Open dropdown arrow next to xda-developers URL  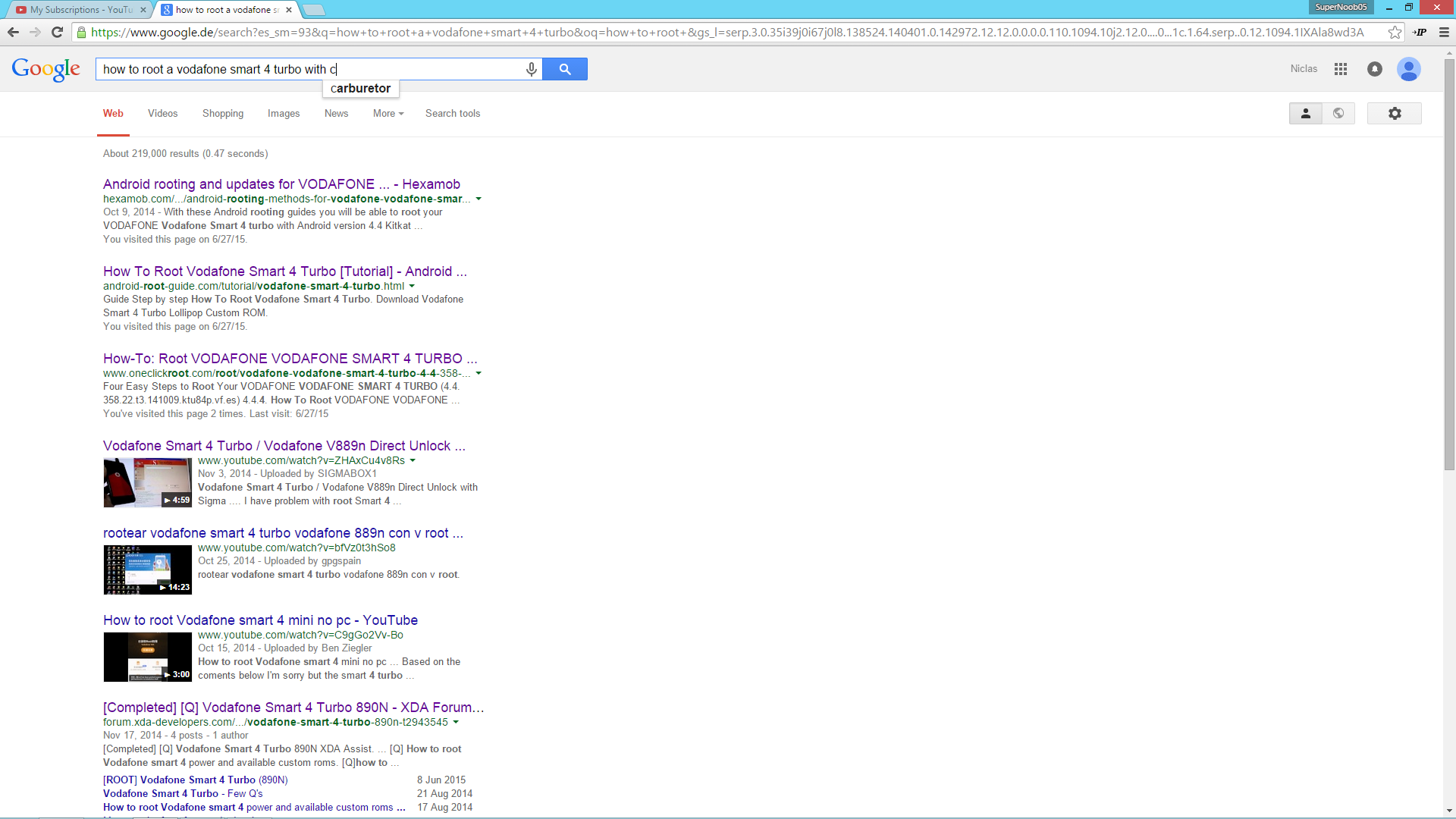pos(456,722)
